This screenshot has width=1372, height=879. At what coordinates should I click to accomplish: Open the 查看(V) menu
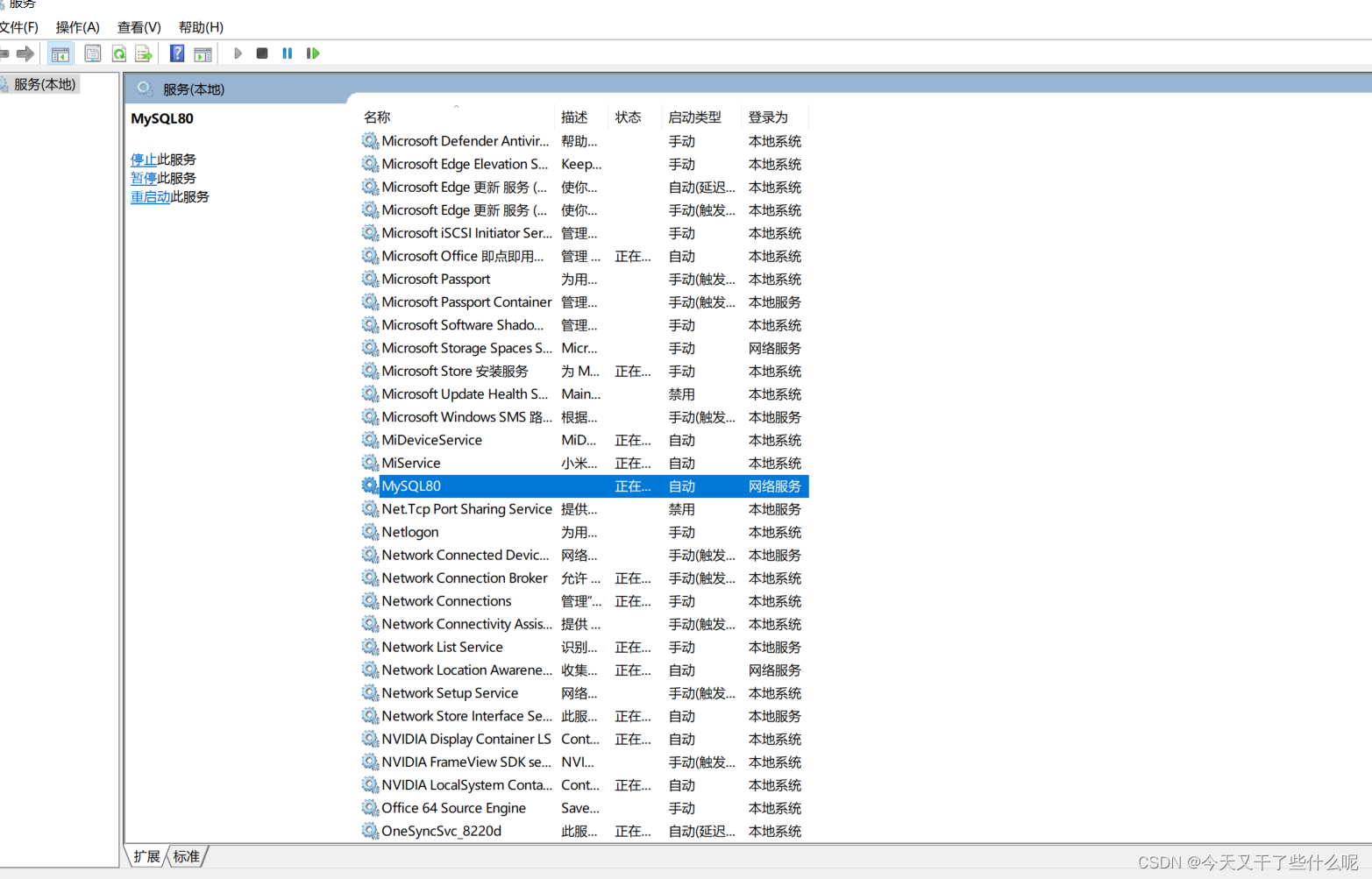point(139,27)
